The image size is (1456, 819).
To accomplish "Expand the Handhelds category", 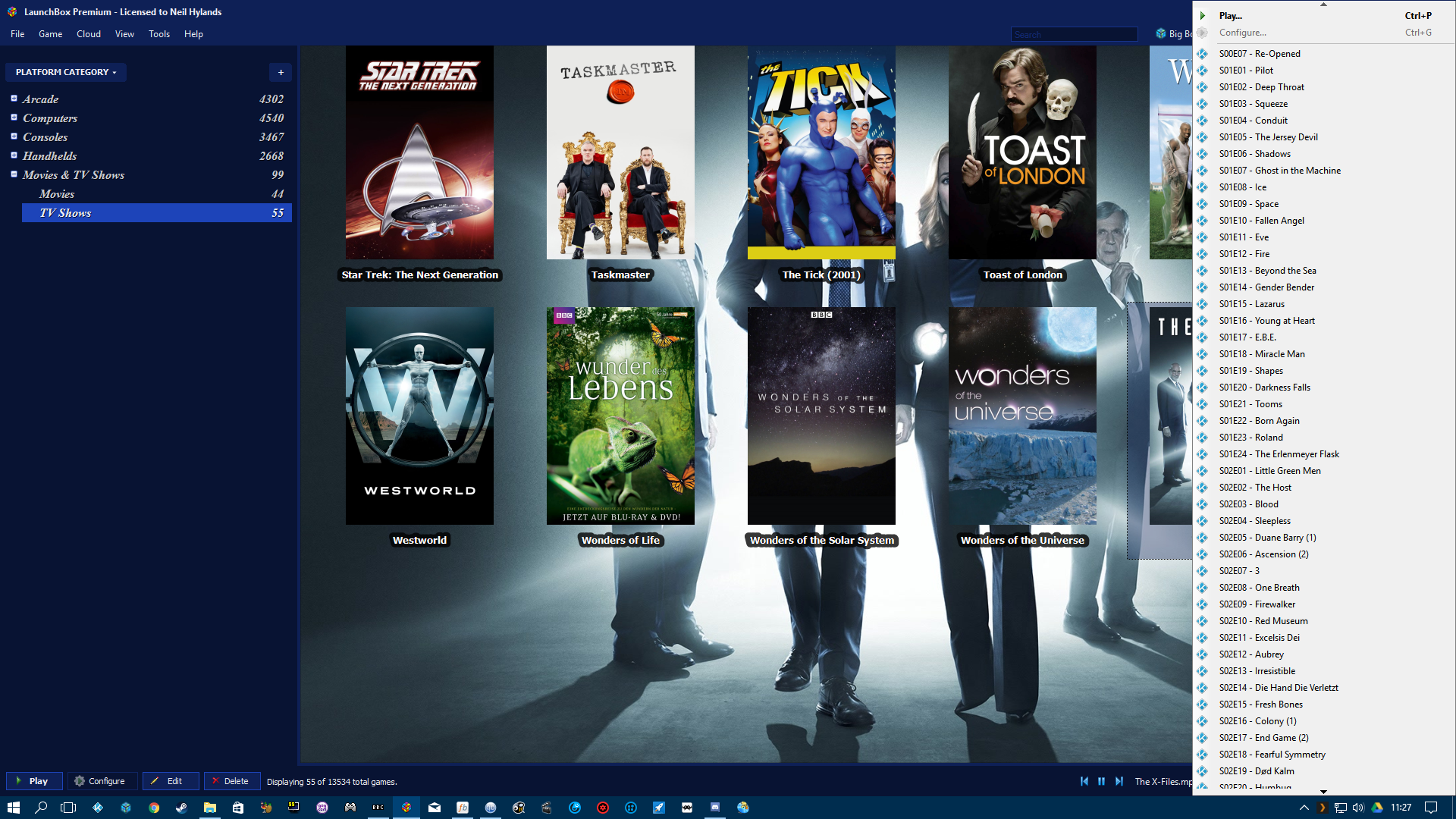I will pyautogui.click(x=14, y=155).
